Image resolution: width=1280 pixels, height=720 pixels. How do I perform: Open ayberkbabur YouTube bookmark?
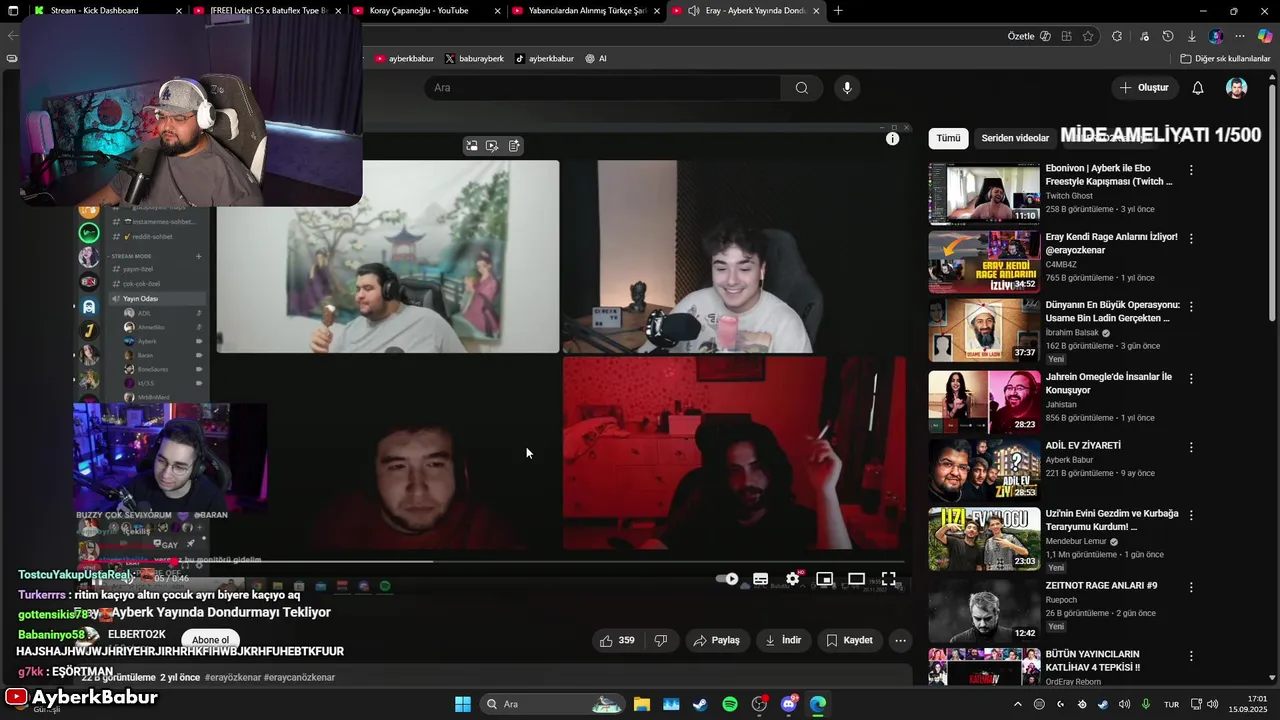[405, 59]
